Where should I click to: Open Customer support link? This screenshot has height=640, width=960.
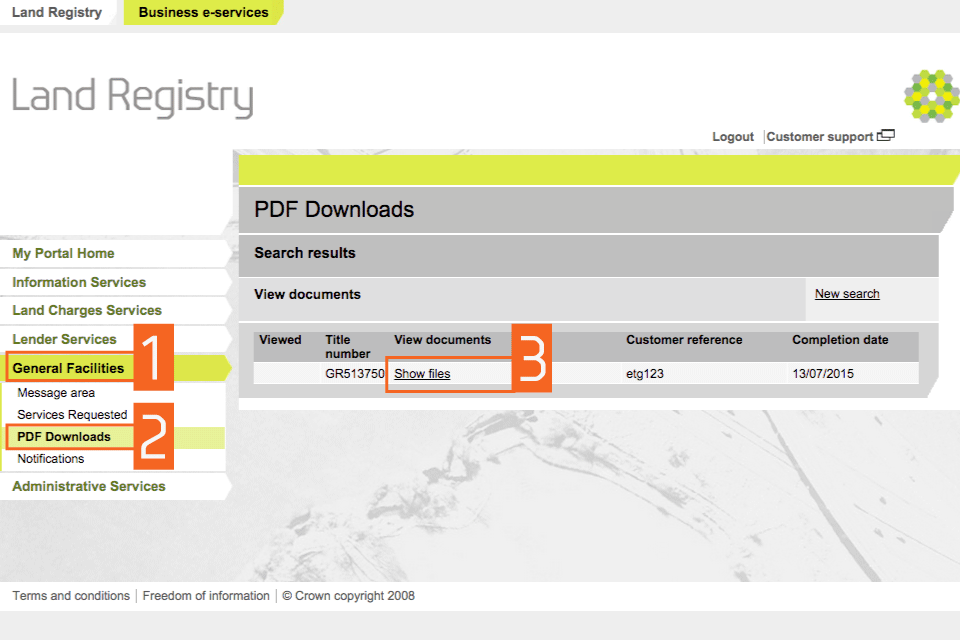coord(819,137)
